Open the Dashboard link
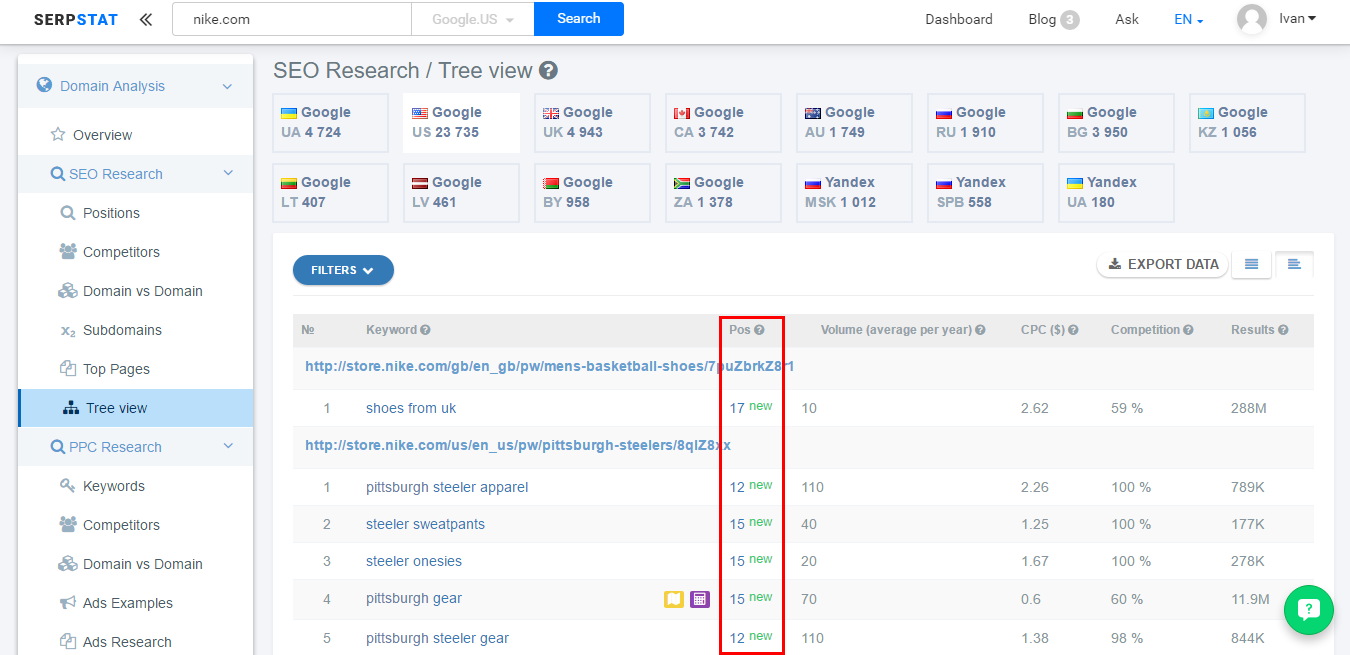This screenshot has height=655, width=1350. (x=959, y=19)
